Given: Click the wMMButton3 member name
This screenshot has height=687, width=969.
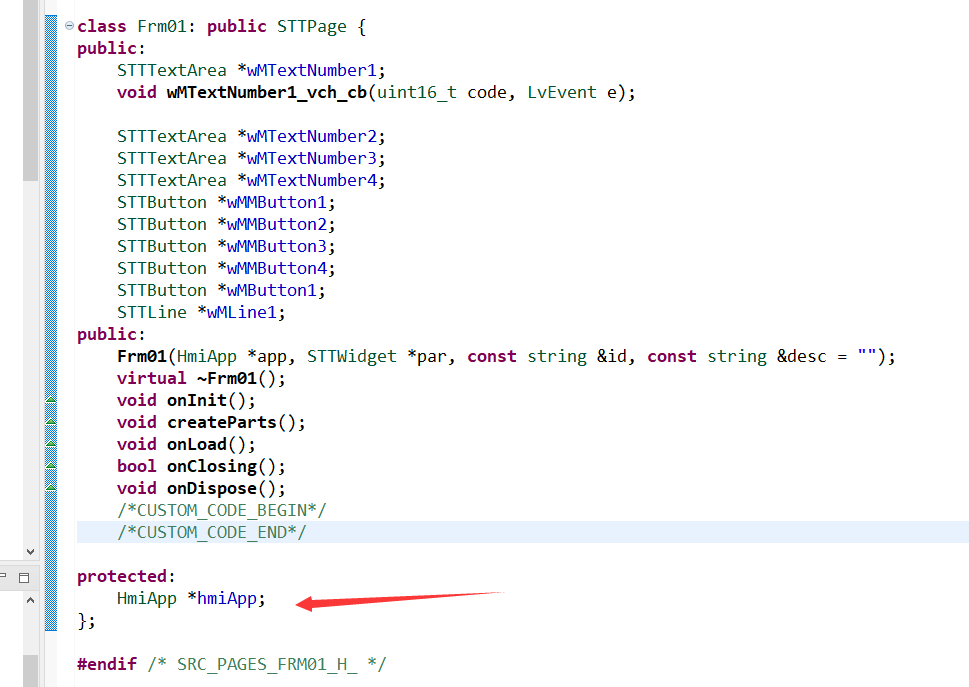Looking at the screenshot, I should [x=276, y=247].
